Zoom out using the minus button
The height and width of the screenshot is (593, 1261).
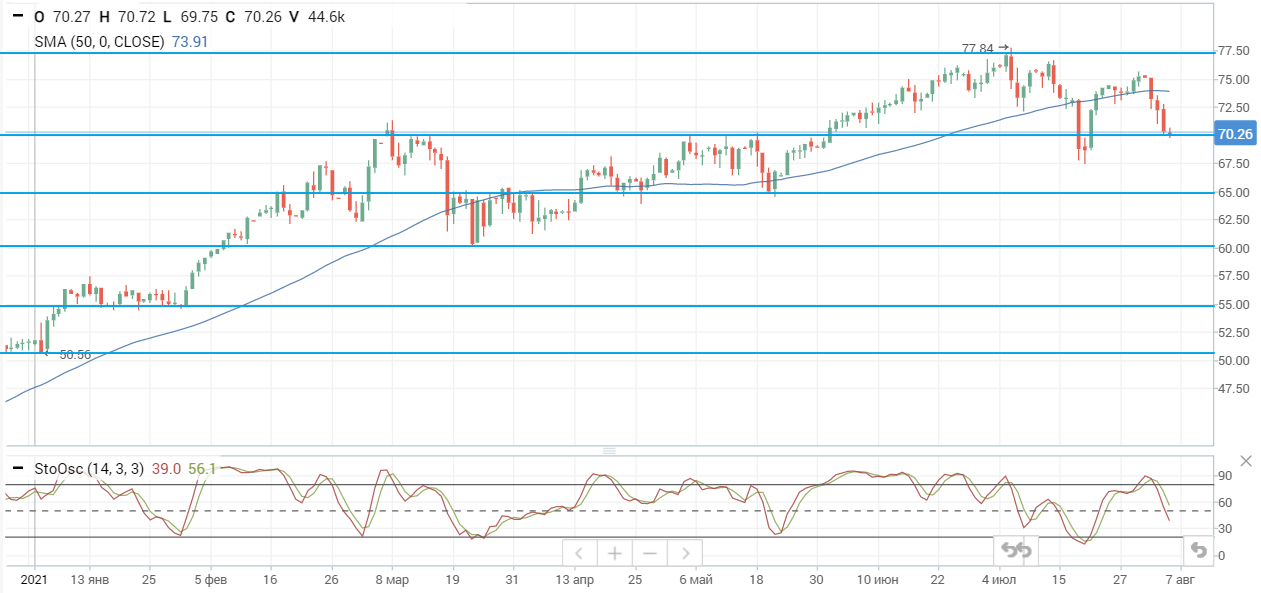click(650, 553)
